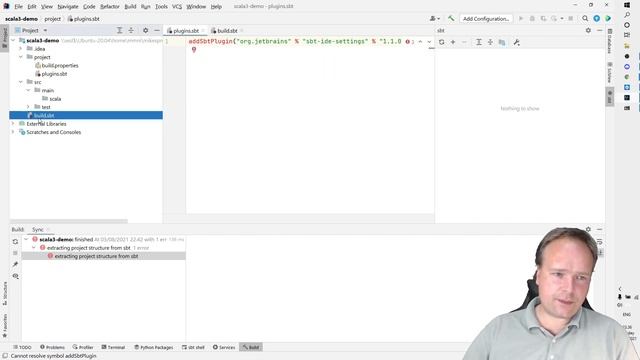This screenshot has height=360, width=640.
Task: Select build.properties file in tree
Action: (x=60, y=65)
